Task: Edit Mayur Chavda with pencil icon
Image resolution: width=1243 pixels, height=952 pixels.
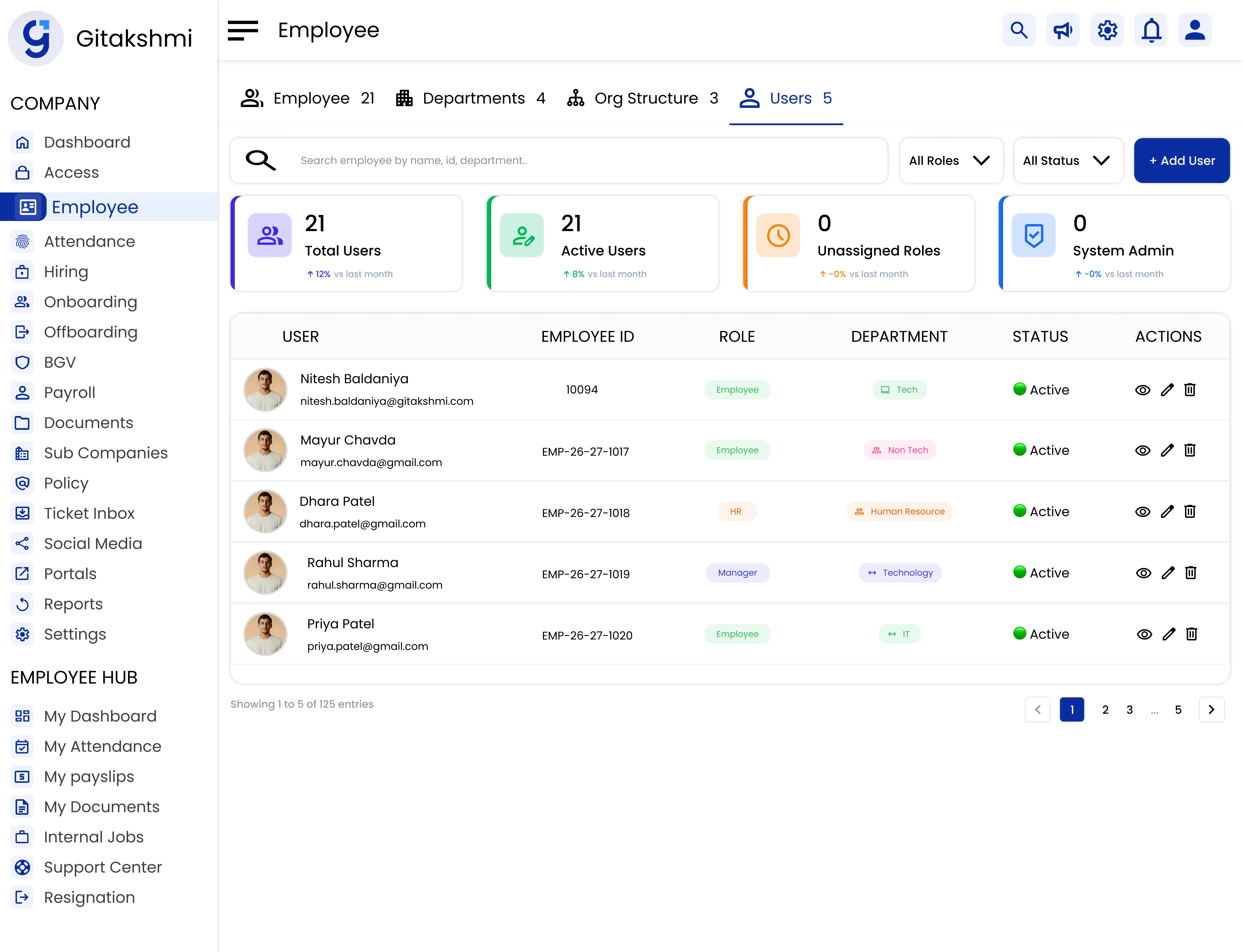Action: 1167,451
